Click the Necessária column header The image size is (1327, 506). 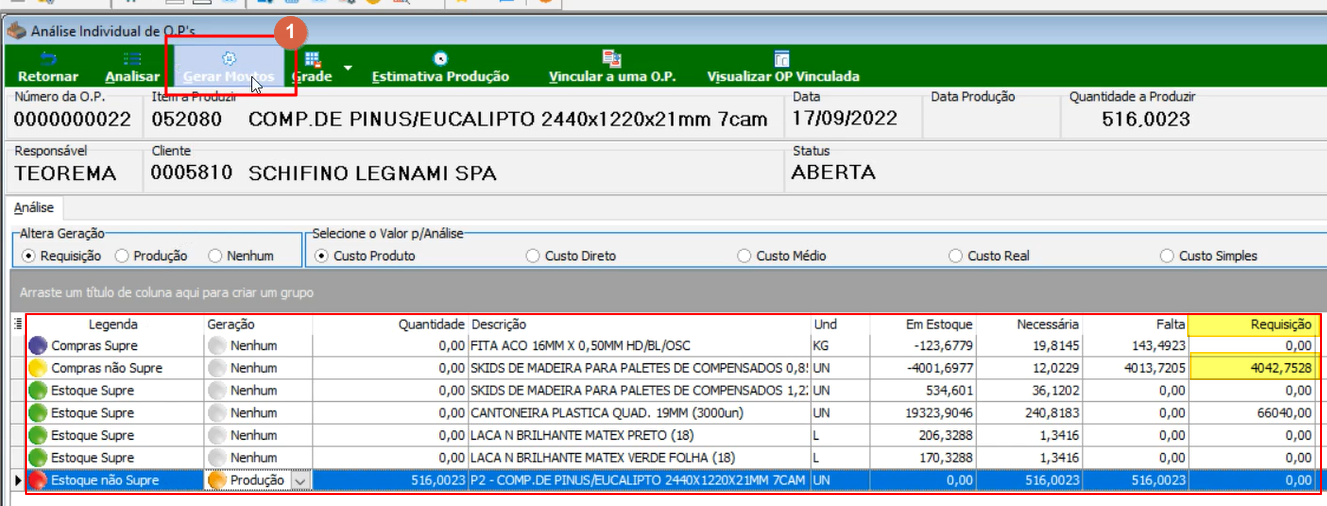tap(1030, 324)
